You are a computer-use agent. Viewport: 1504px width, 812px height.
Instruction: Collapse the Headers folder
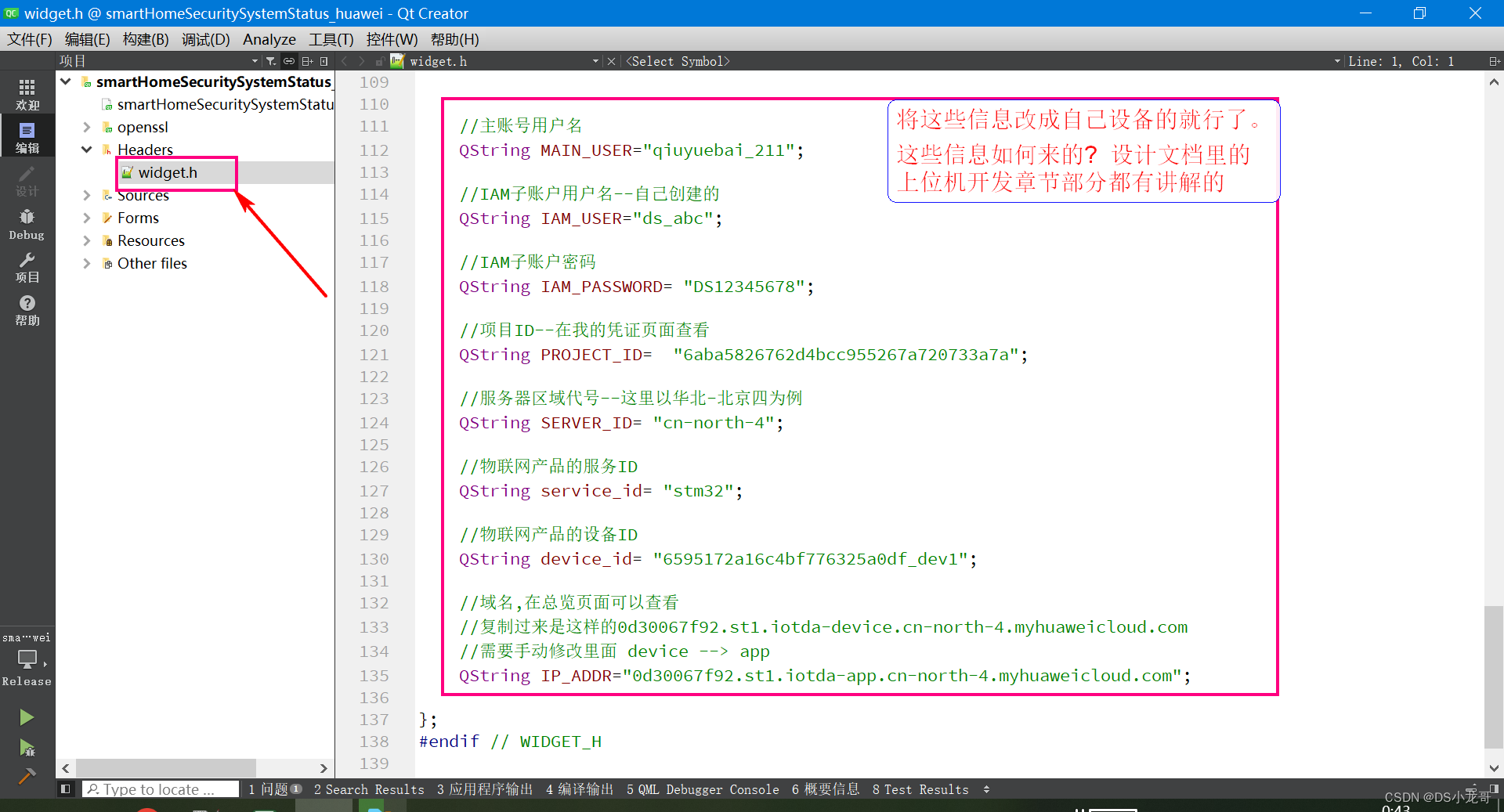(x=87, y=150)
